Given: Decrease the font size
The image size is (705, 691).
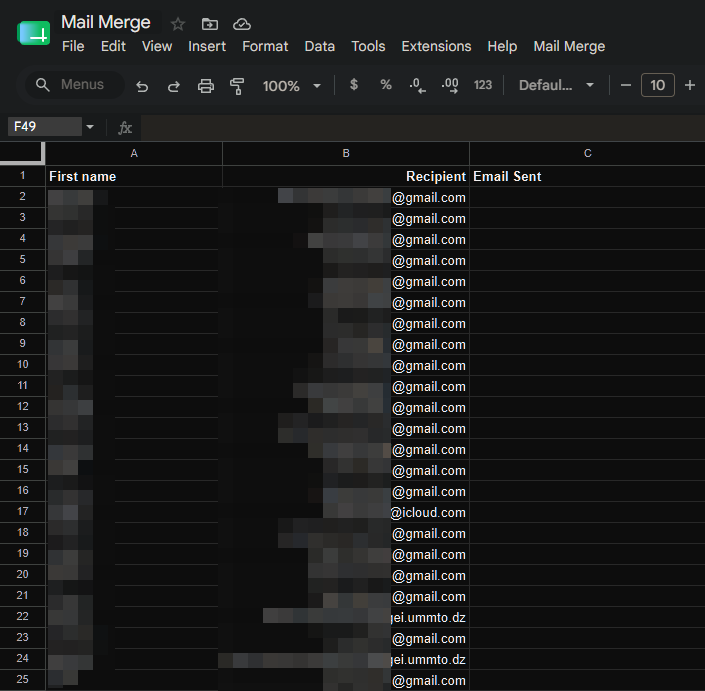Looking at the screenshot, I should coord(626,85).
